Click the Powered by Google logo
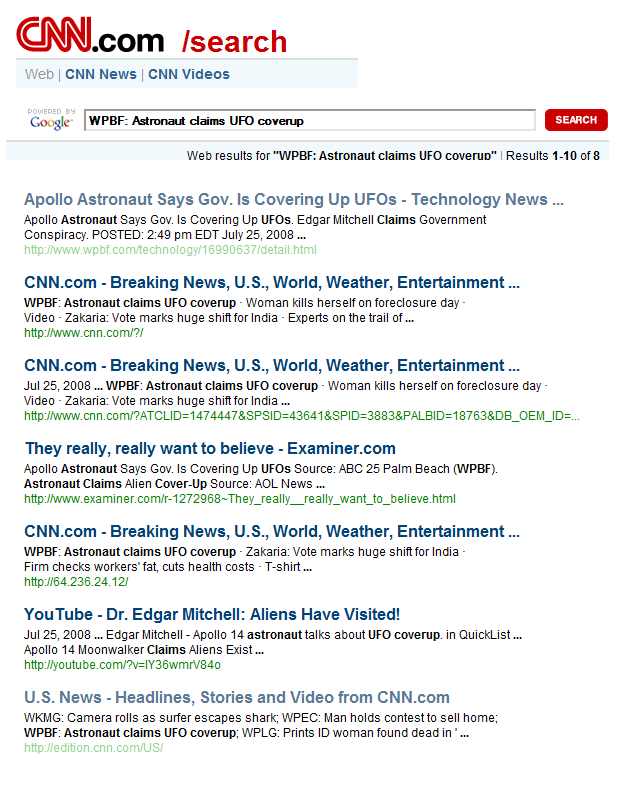This screenshot has width=638, height=786. 51,119
